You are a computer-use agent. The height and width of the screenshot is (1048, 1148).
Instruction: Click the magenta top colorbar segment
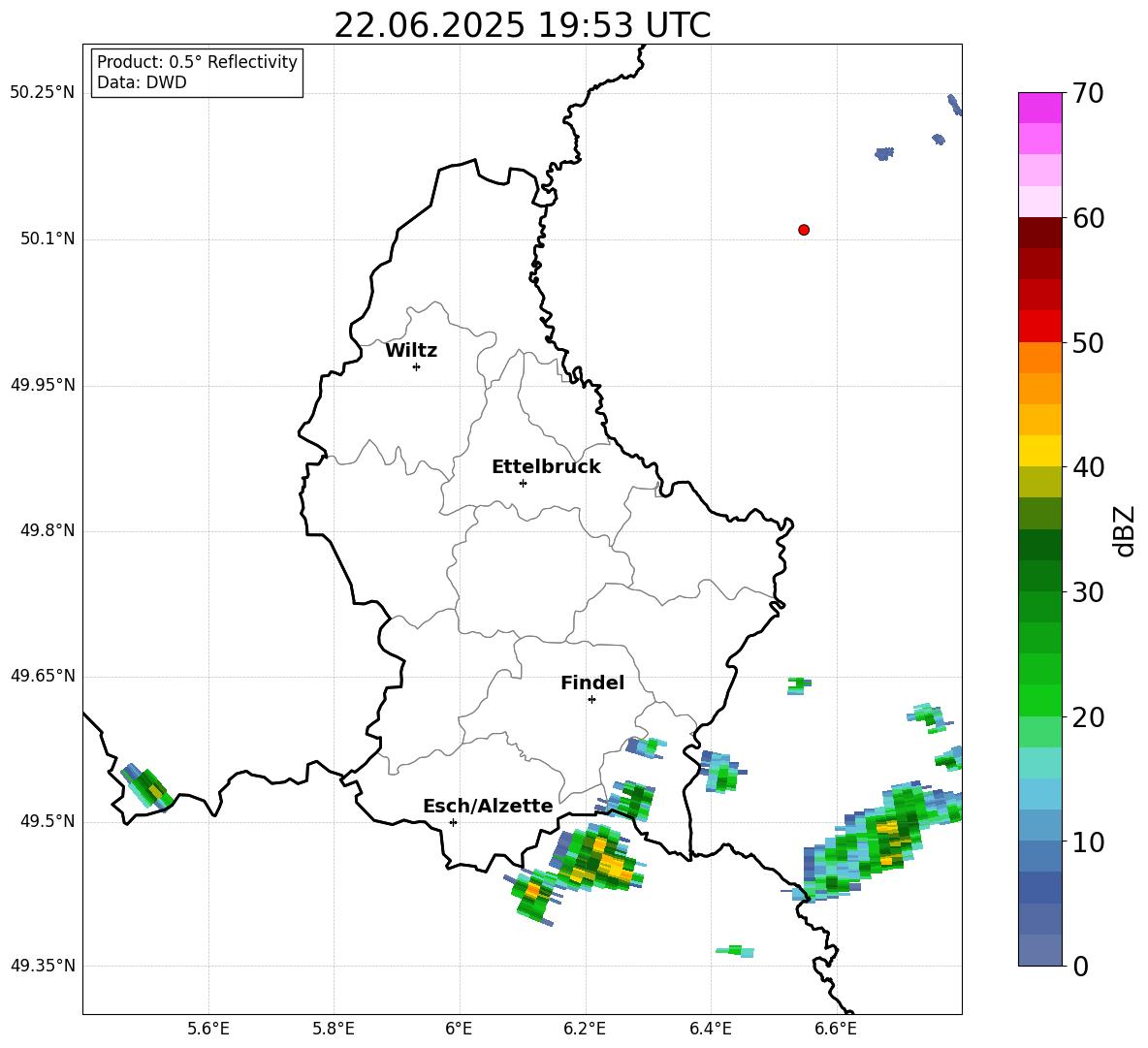click(1039, 108)
